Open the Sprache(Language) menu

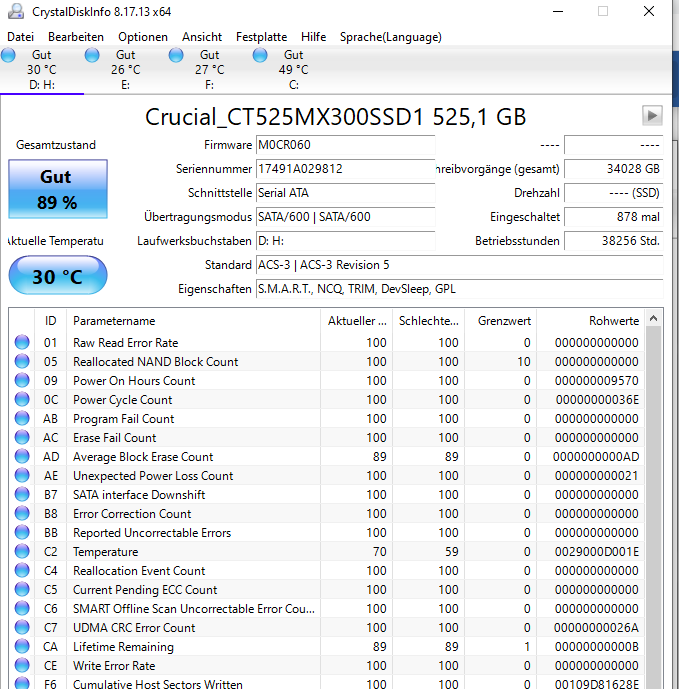[x=390, y=37]
